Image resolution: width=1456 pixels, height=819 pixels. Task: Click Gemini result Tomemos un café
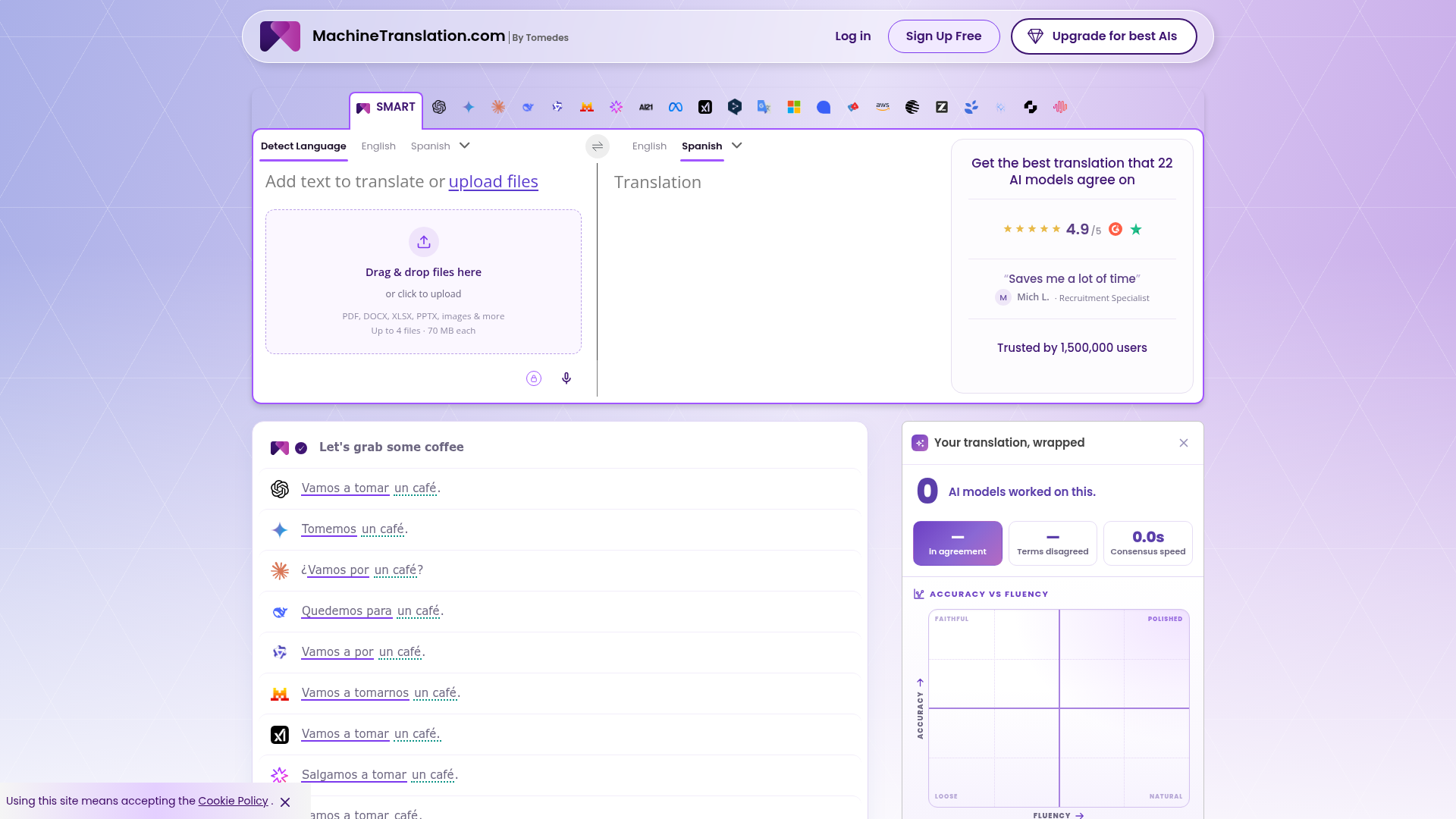pyautogui.click(x=354, y=529)
